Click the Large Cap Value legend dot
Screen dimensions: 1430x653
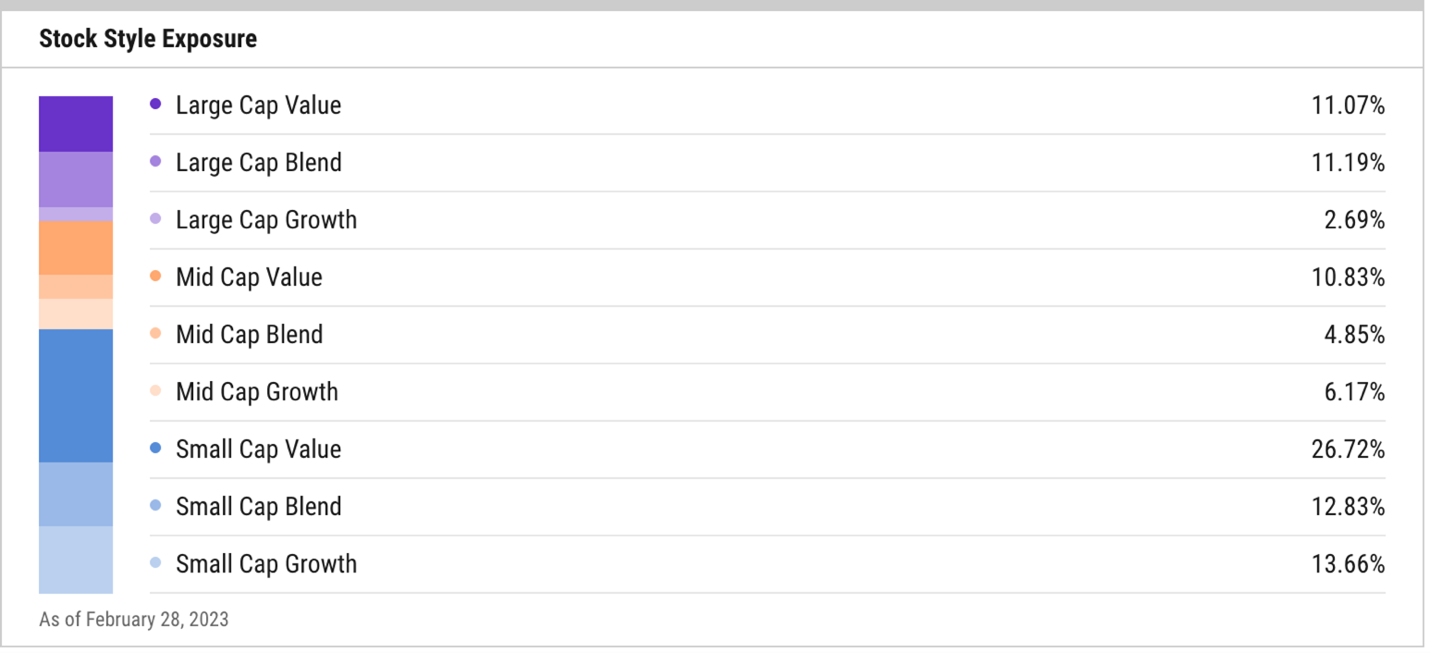[x=155, y=104]
